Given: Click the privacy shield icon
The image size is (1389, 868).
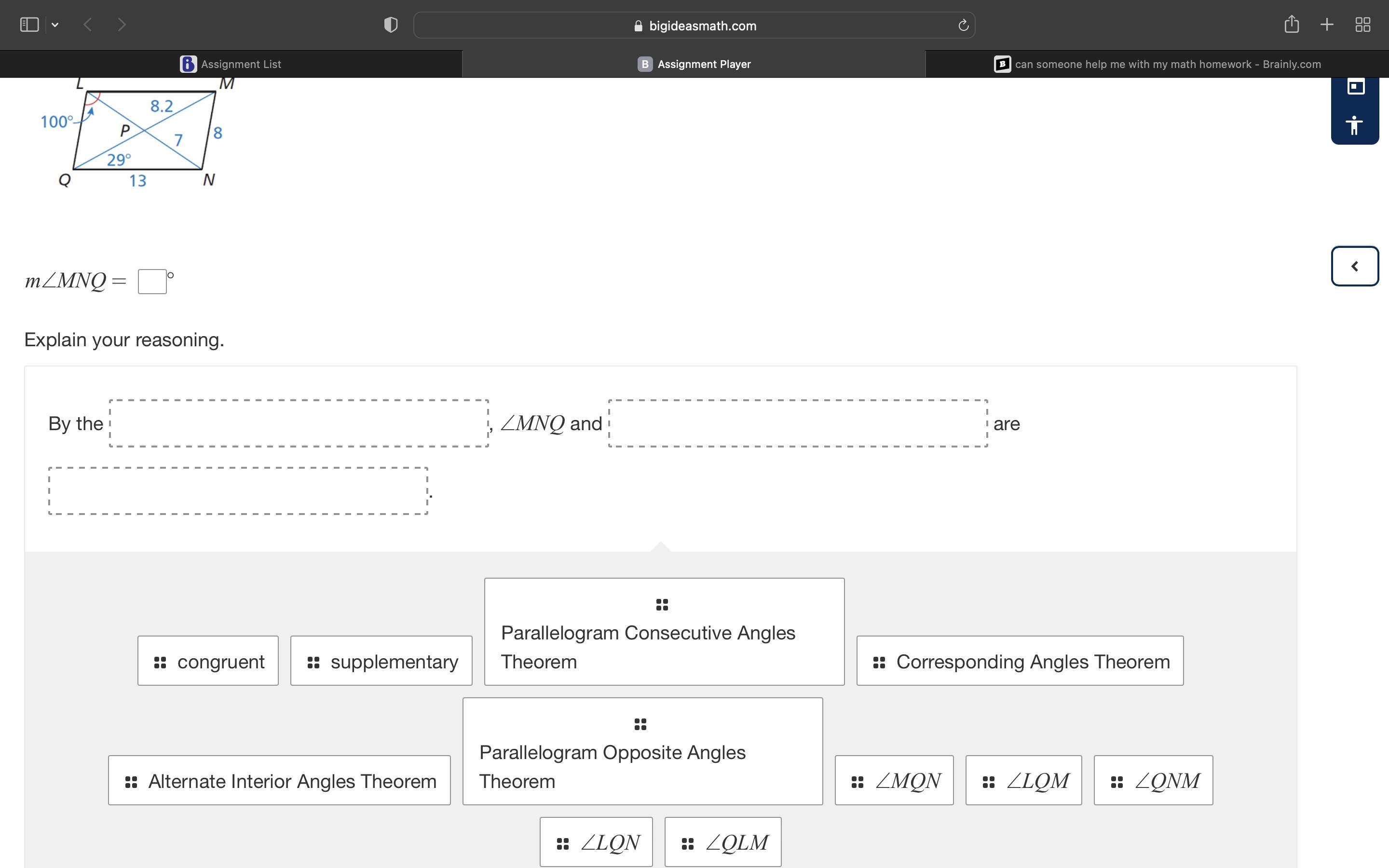Looking at the screenshot, I should point(391,25).
